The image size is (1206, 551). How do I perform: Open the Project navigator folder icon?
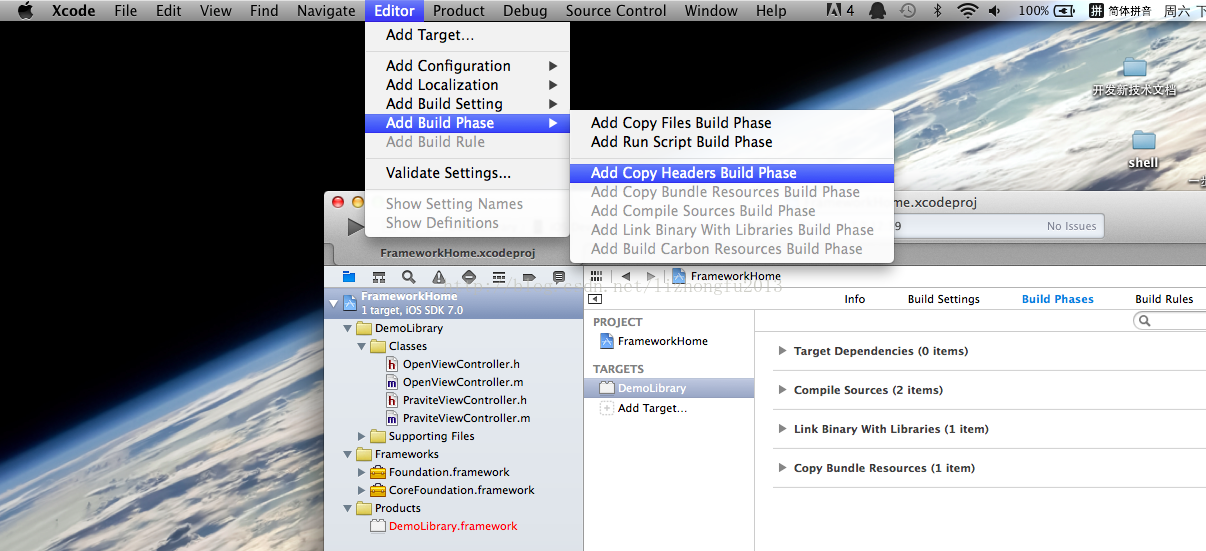point(349,277)
